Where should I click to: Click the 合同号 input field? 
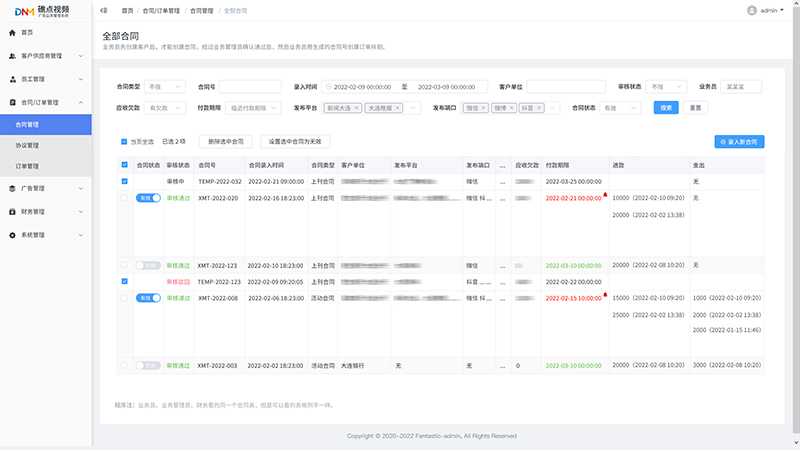(x=251, y=87)
